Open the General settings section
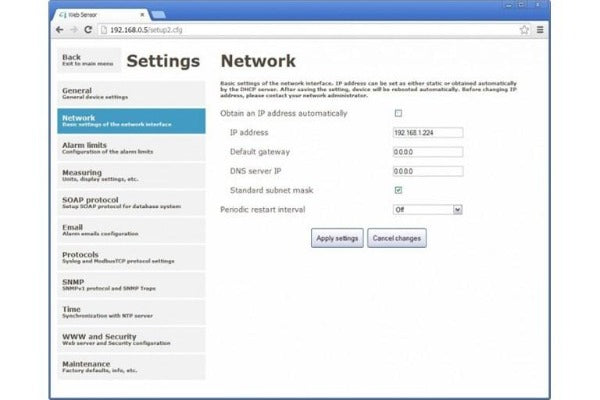This screenshot has width=600, height=400. click(130, 93)
